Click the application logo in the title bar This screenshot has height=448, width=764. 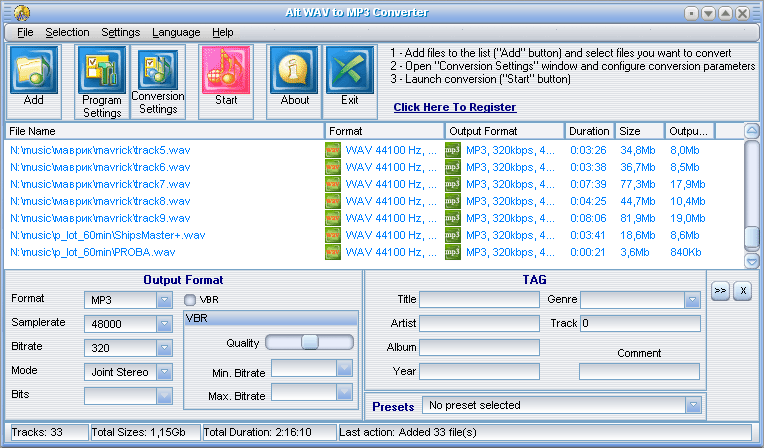tap(21, 13)
